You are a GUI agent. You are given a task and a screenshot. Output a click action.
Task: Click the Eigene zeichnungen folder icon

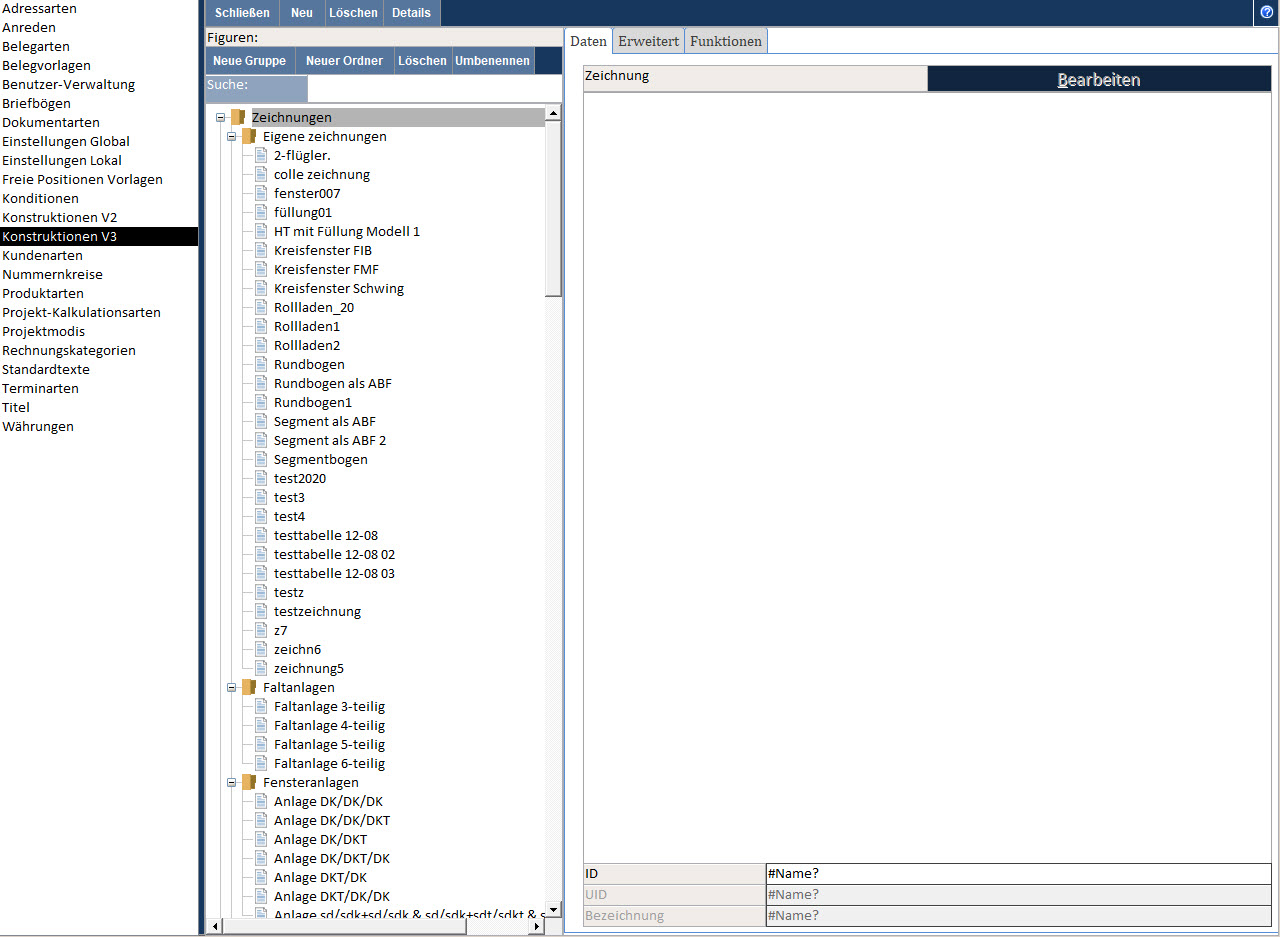[x=249, y=137]
